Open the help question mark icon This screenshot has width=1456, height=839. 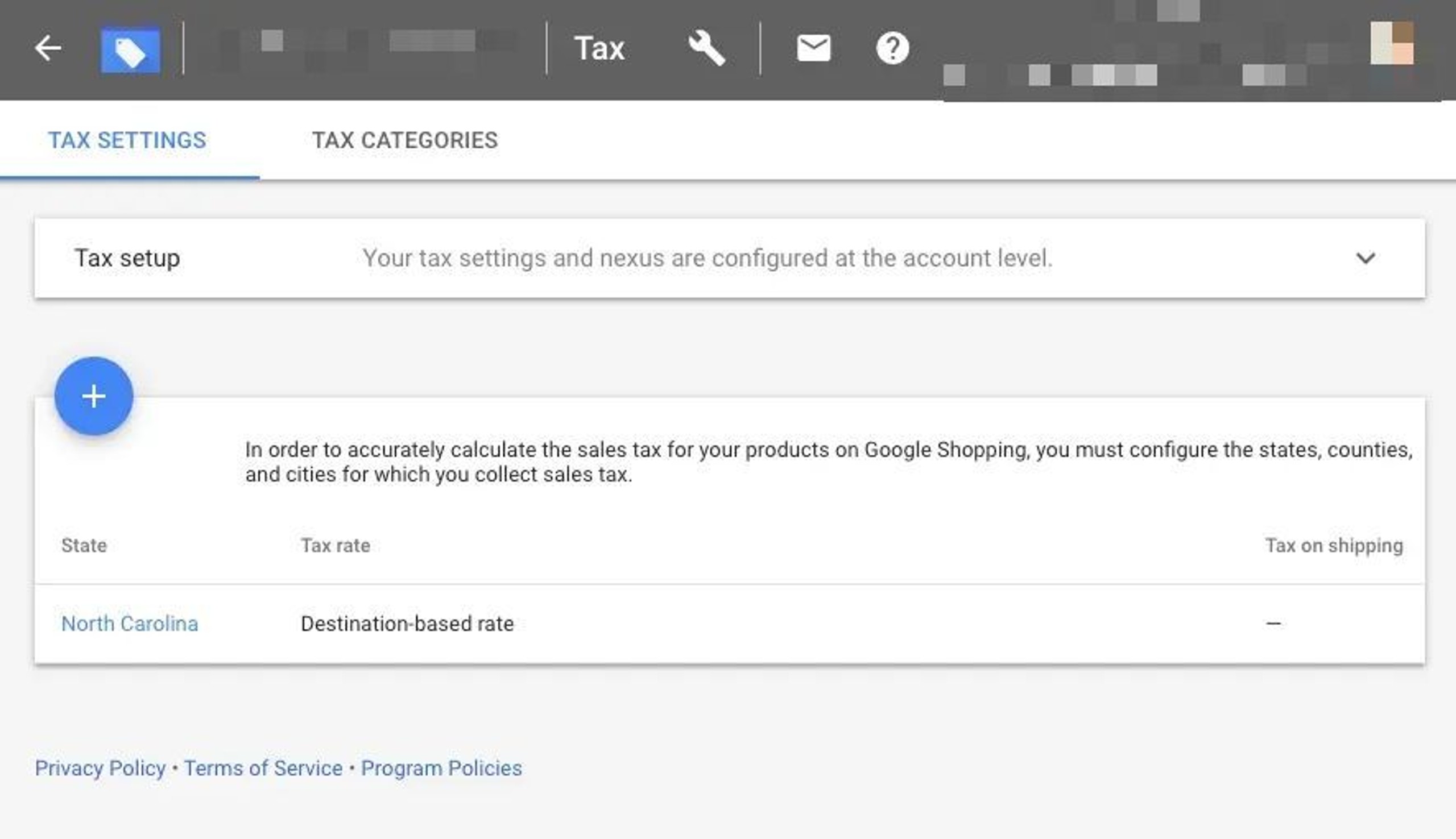tap(892, 48)
